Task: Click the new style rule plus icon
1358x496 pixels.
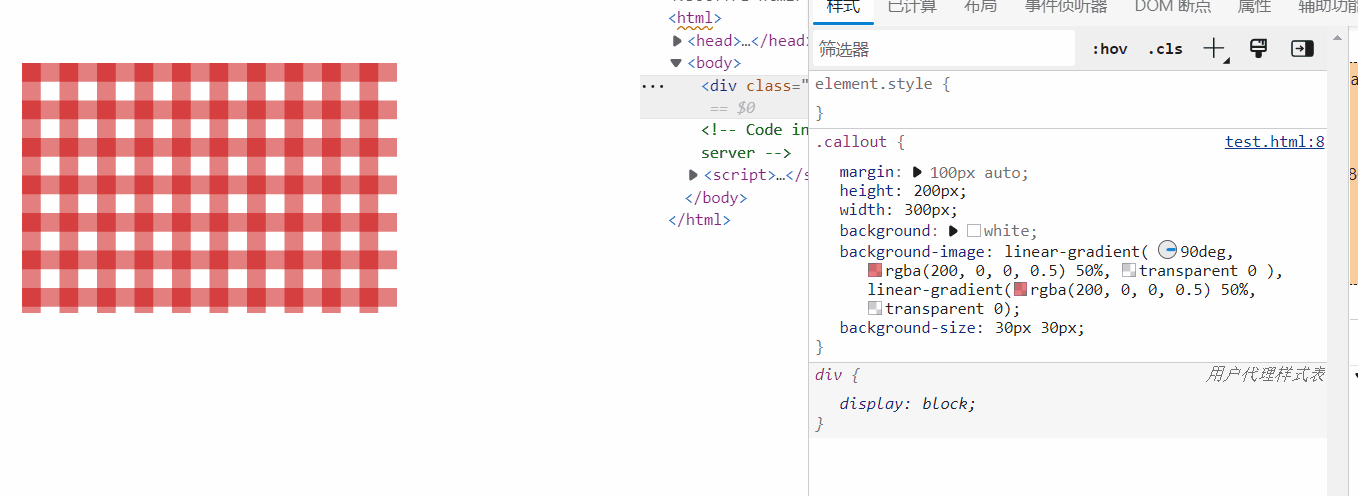Action: point(1214,49)
